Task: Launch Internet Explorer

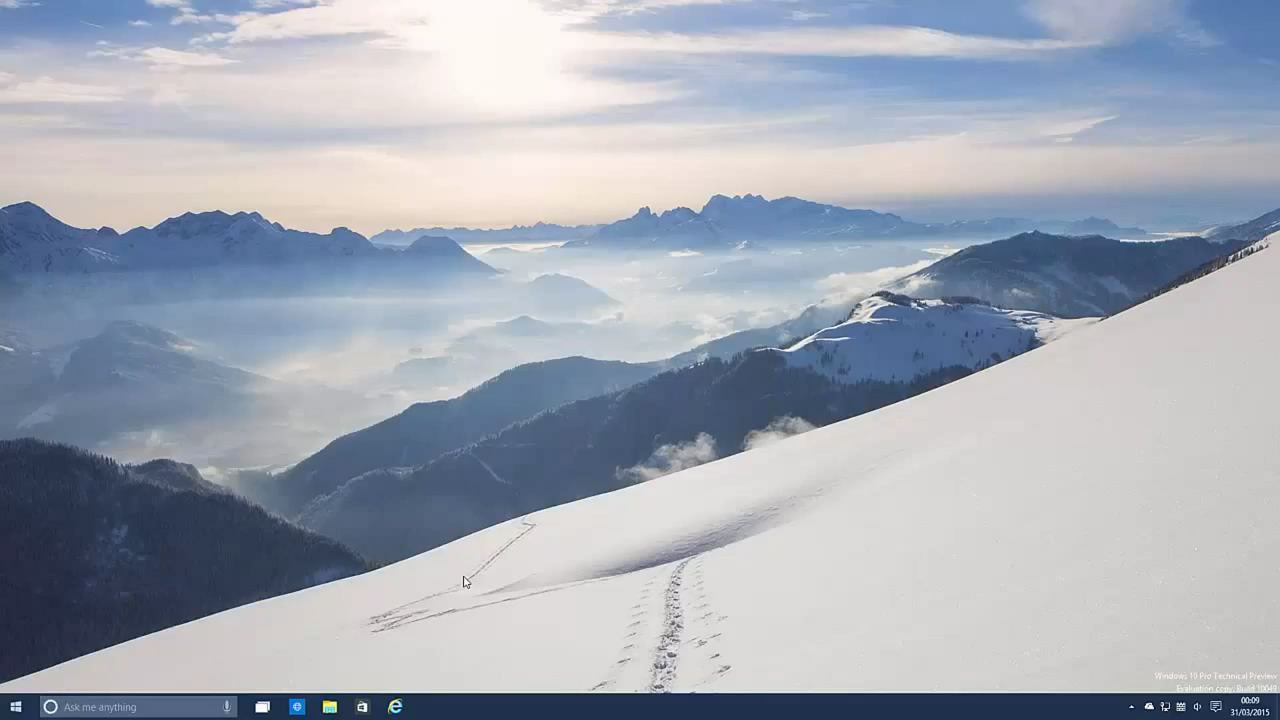Action: pos(396,707)
